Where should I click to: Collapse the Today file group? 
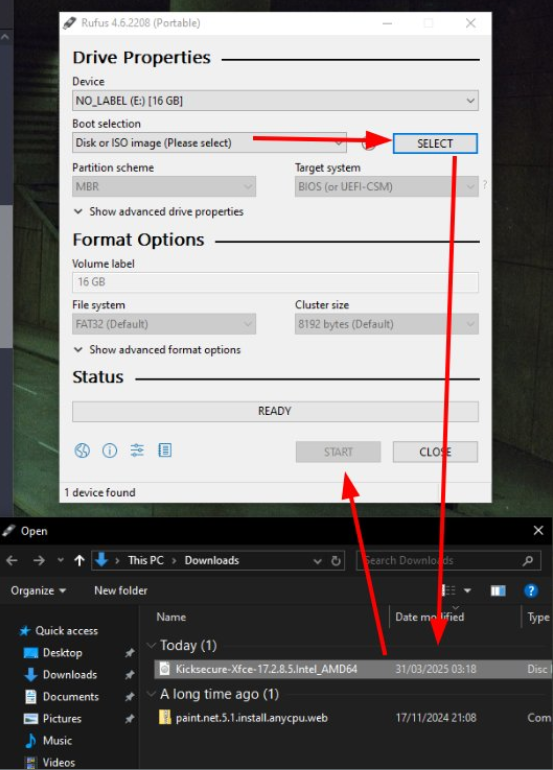click(152, 645)
